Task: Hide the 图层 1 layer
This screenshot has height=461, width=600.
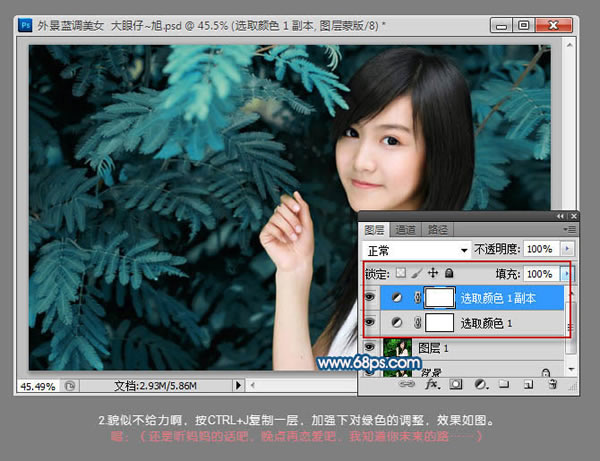Action: point(371,349)
